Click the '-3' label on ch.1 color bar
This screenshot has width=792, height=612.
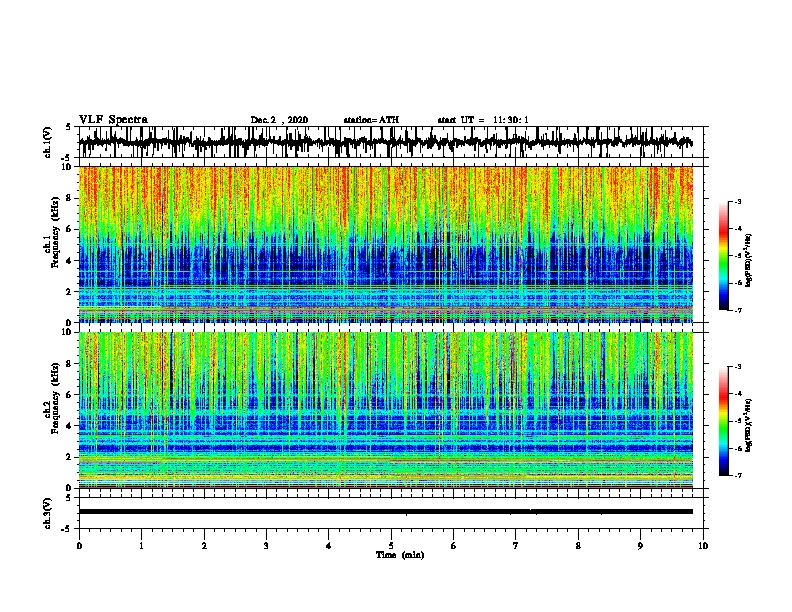[738, 202]
